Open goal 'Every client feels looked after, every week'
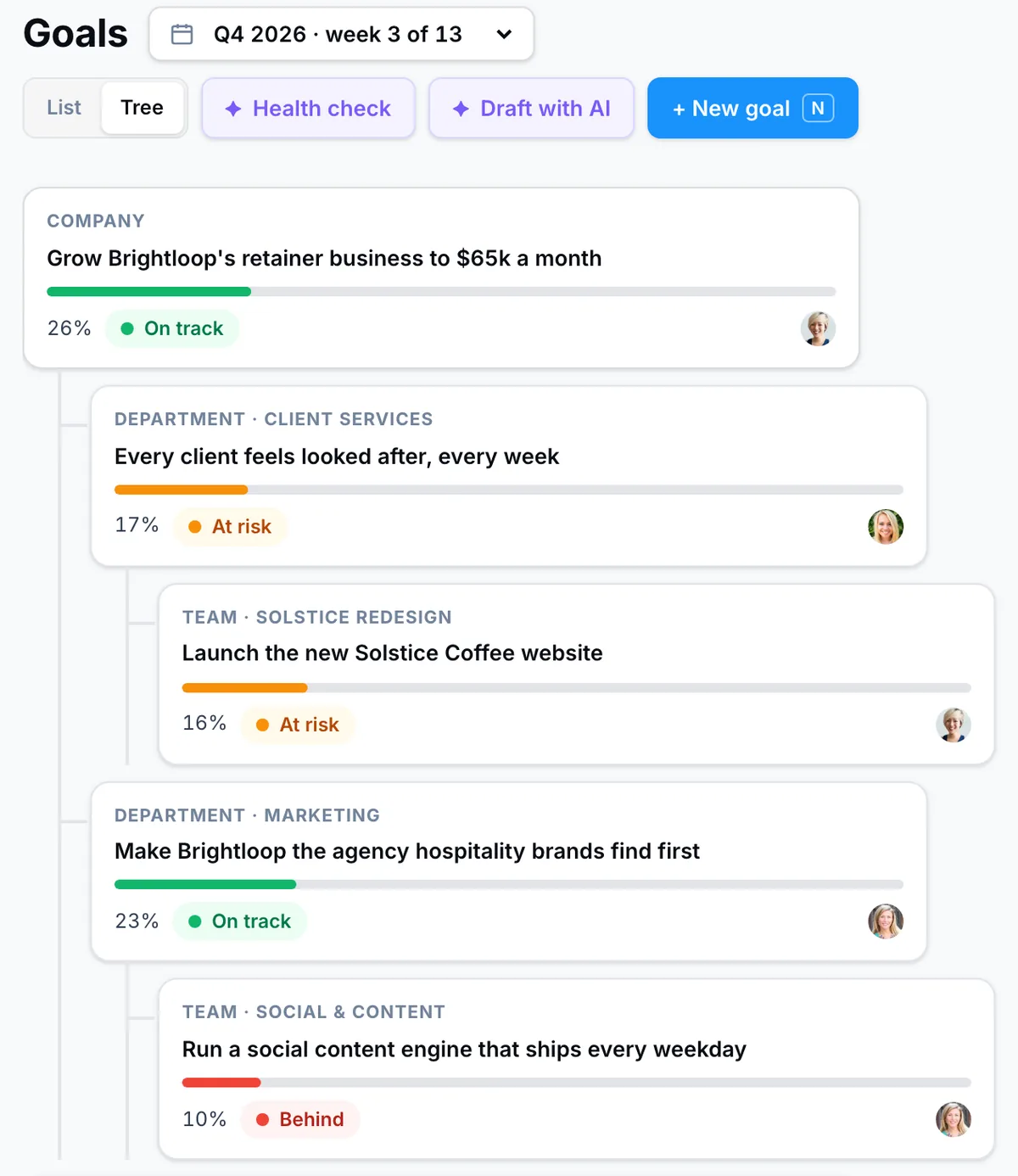This screenshot has width=1018, height=1176. click(x=337, y=456)
